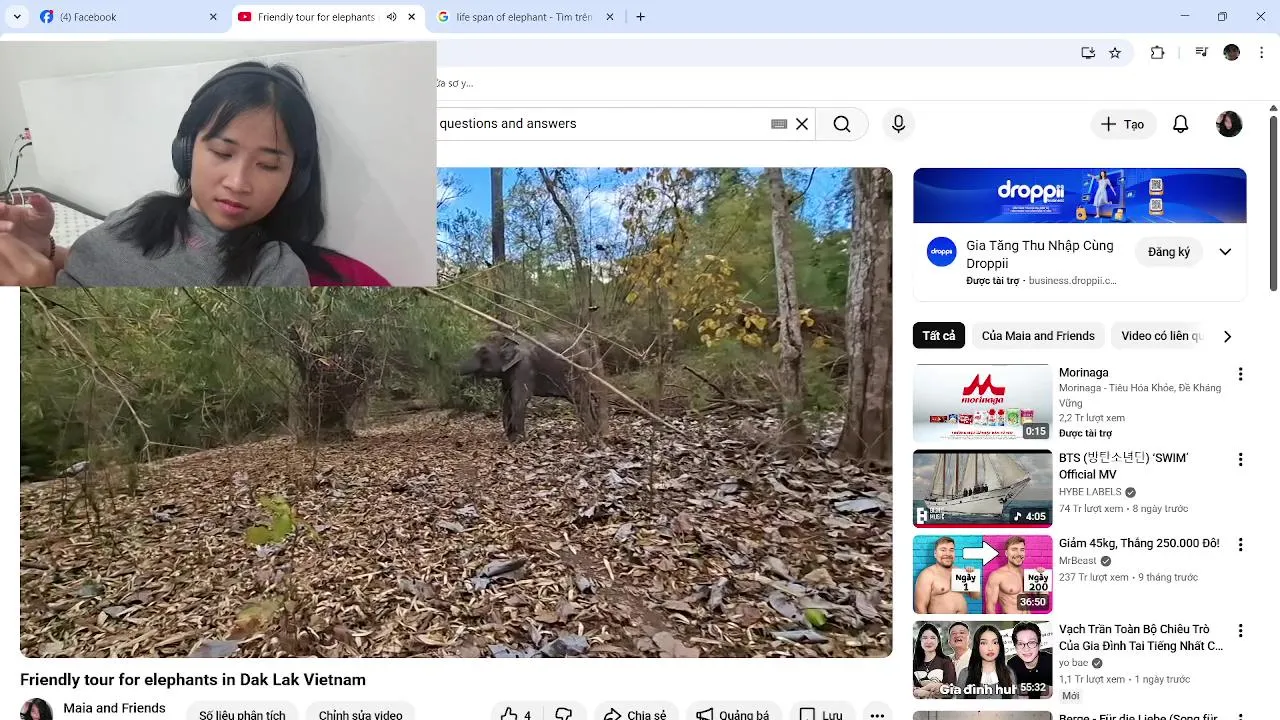The width and height of the screenshot is (1280, 720).
Task: Switch to the life span of elephant tab
Action: click(x=524, y=17)
